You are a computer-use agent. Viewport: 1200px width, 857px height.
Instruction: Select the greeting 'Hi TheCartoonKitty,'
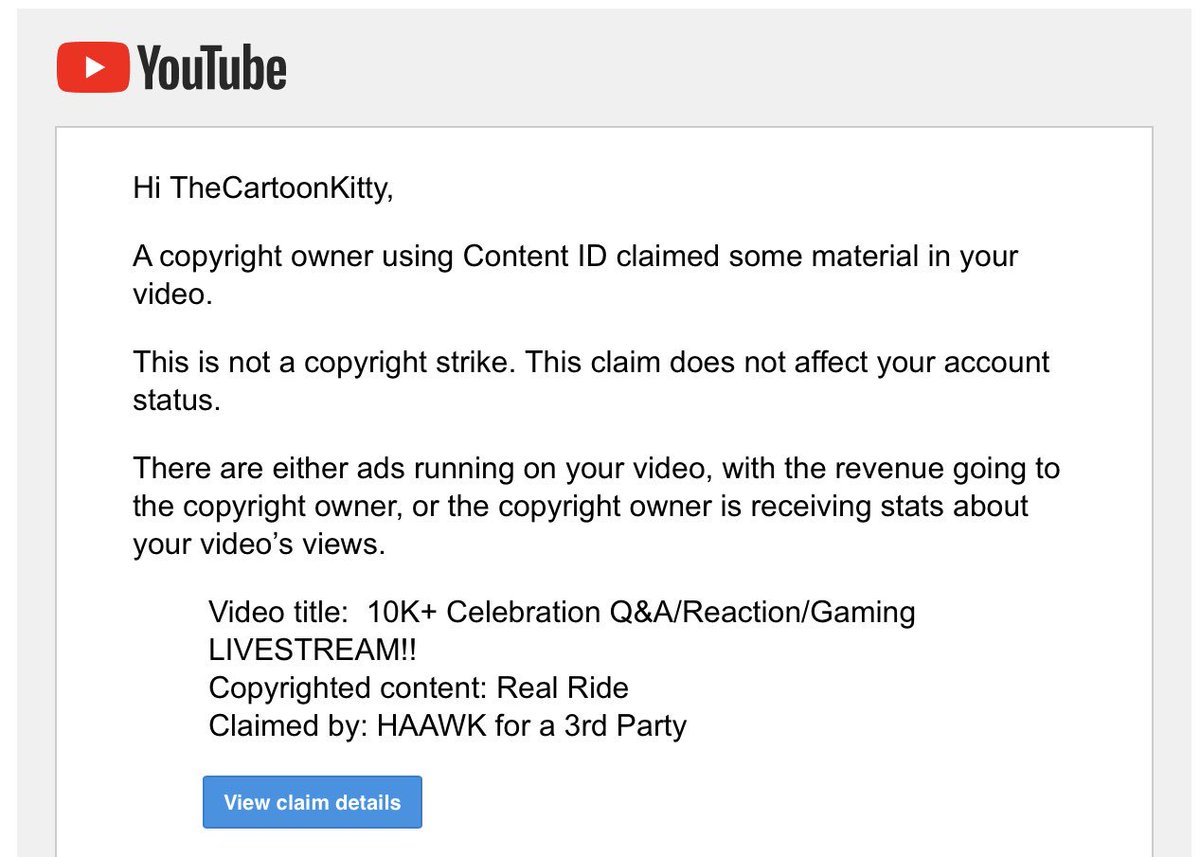tap(264, 188)
